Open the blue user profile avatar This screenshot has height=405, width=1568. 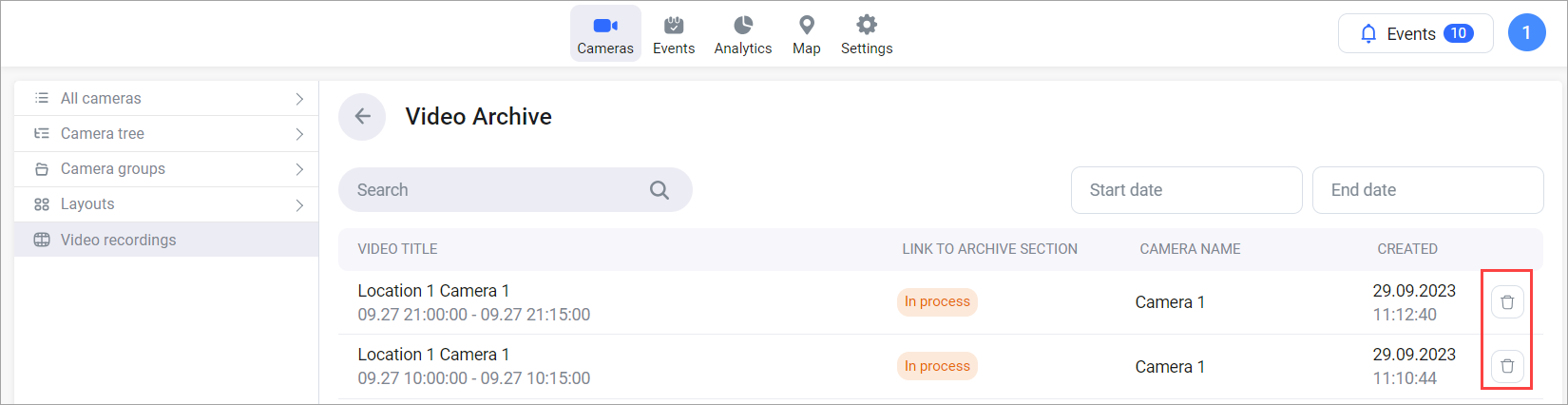tap(1526, 33)
